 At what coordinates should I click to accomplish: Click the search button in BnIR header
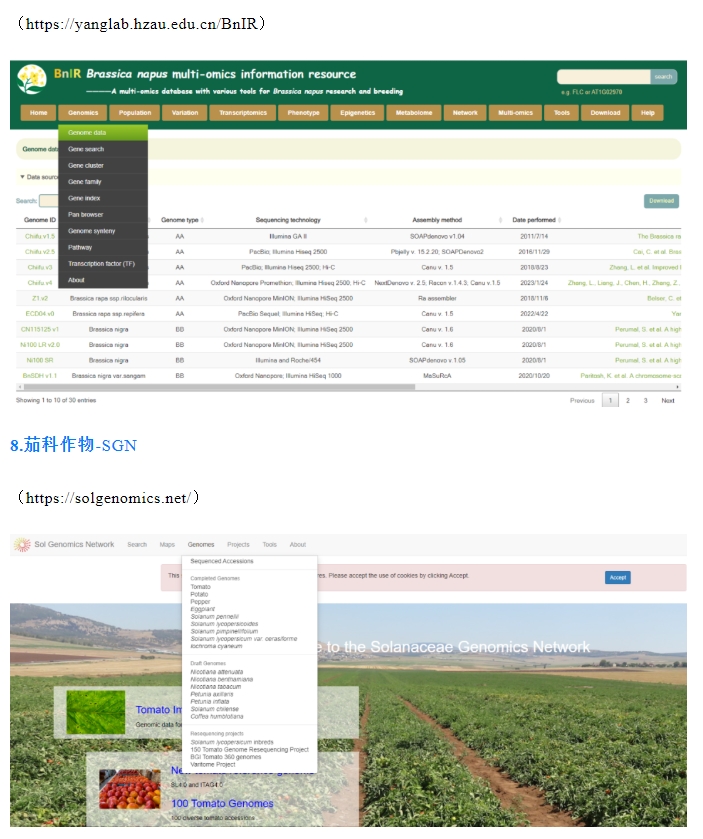click(x=664, y=78)
